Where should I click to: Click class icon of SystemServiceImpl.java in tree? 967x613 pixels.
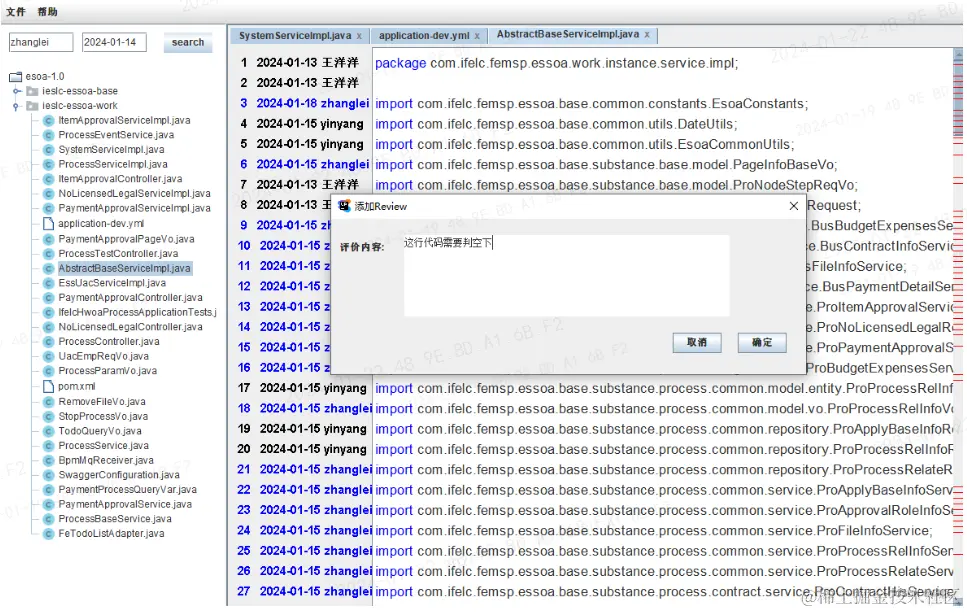pyautogui.click(x=49, y=150)
